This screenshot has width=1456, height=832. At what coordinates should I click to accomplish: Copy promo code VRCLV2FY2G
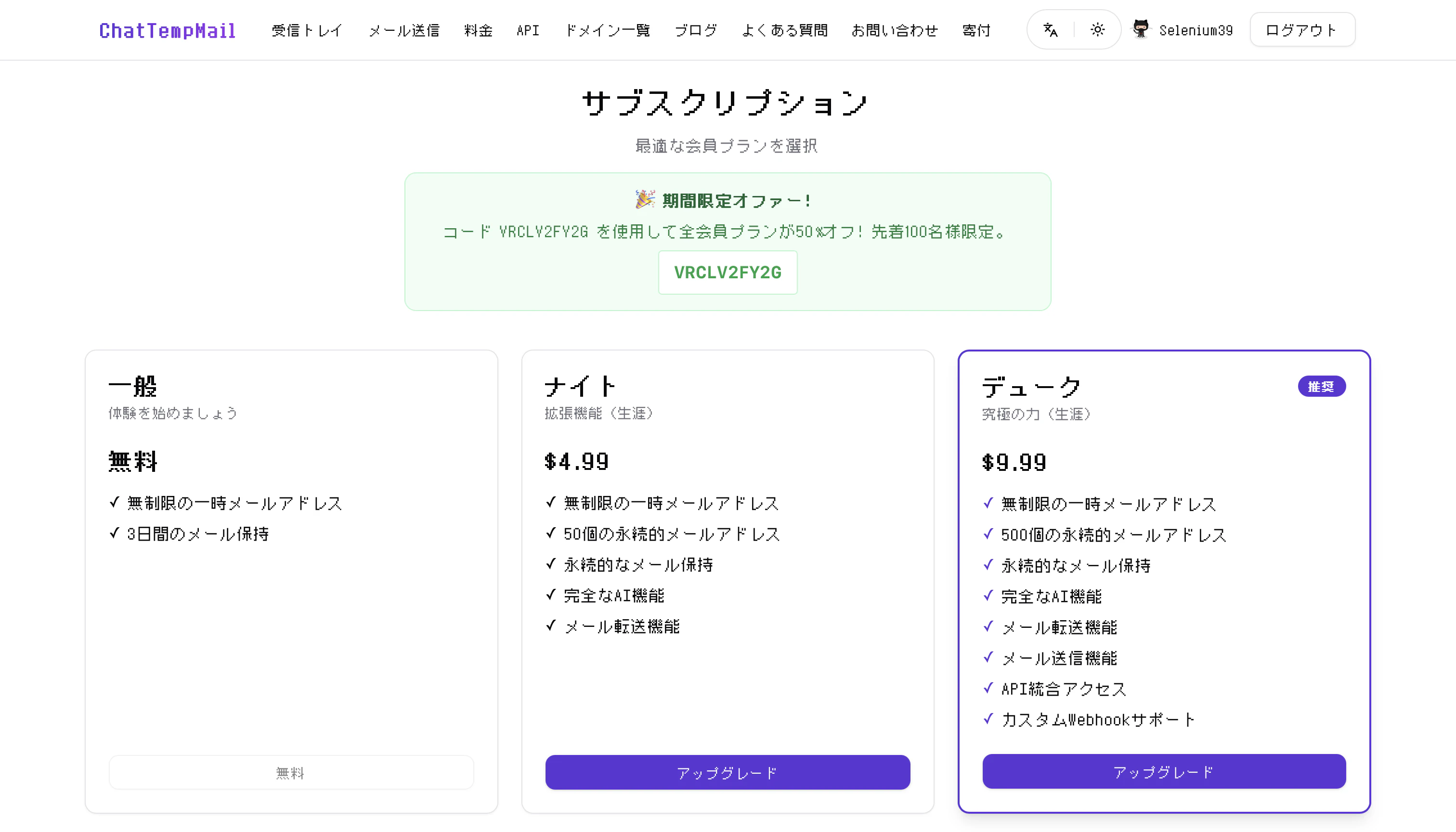point(728,273)
